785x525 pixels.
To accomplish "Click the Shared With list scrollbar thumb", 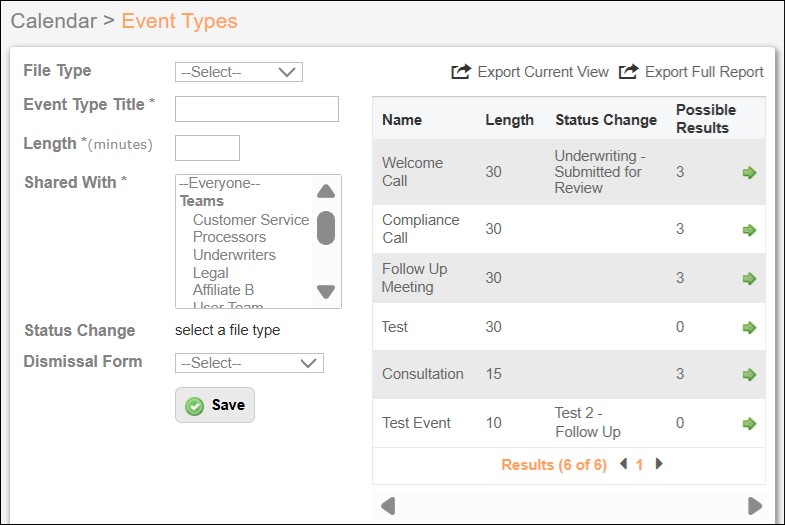I will 326,228.
